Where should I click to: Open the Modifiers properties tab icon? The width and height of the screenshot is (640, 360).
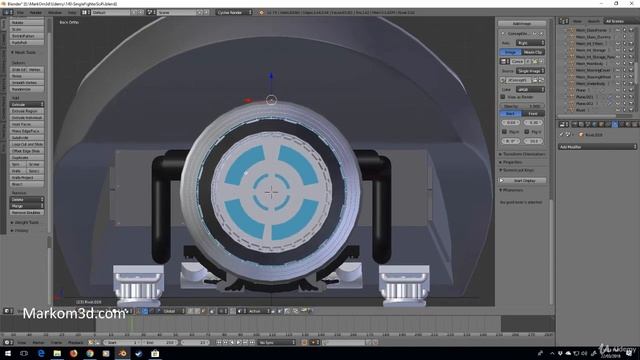click(615, 124)
